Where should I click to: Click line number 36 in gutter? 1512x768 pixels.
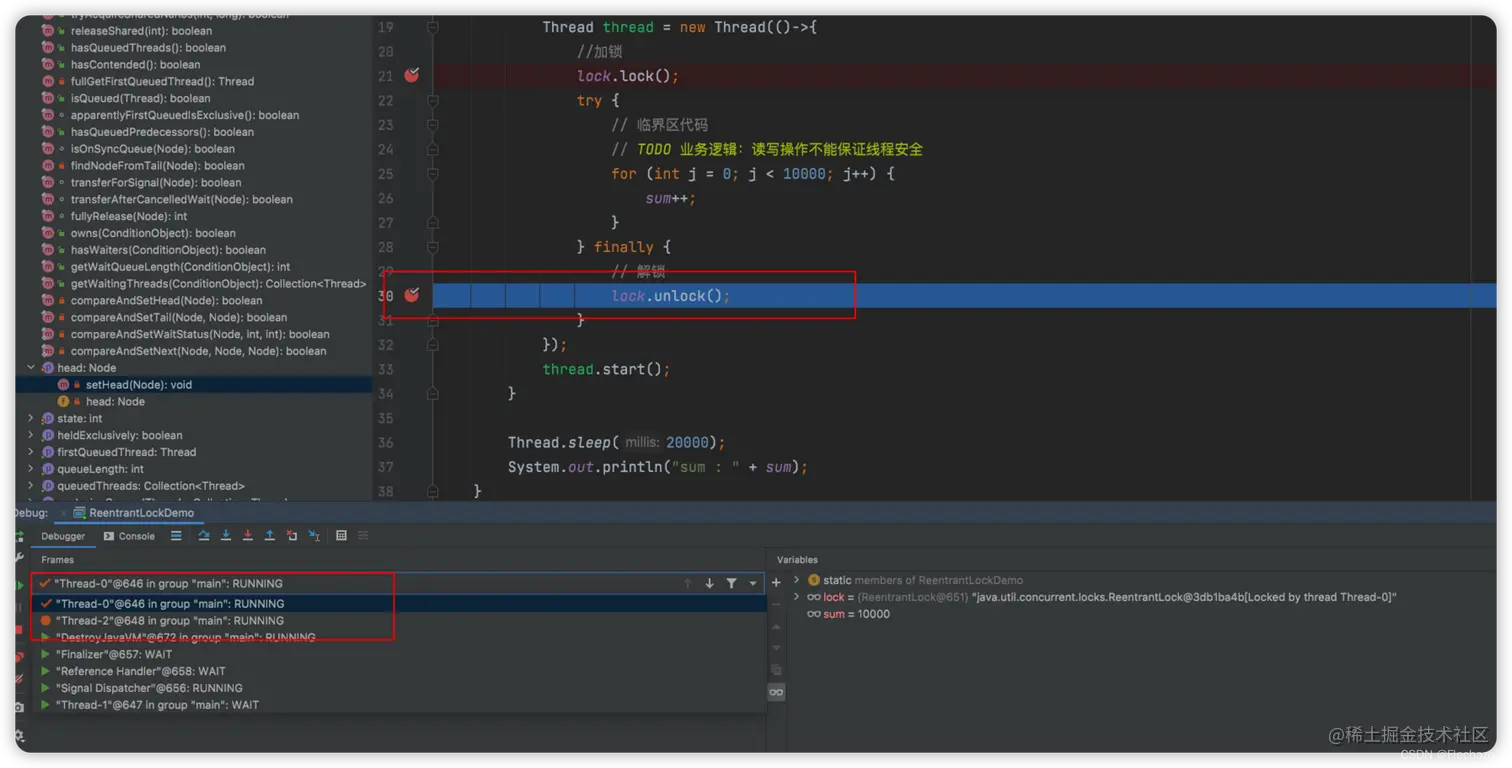pos(386,442)
